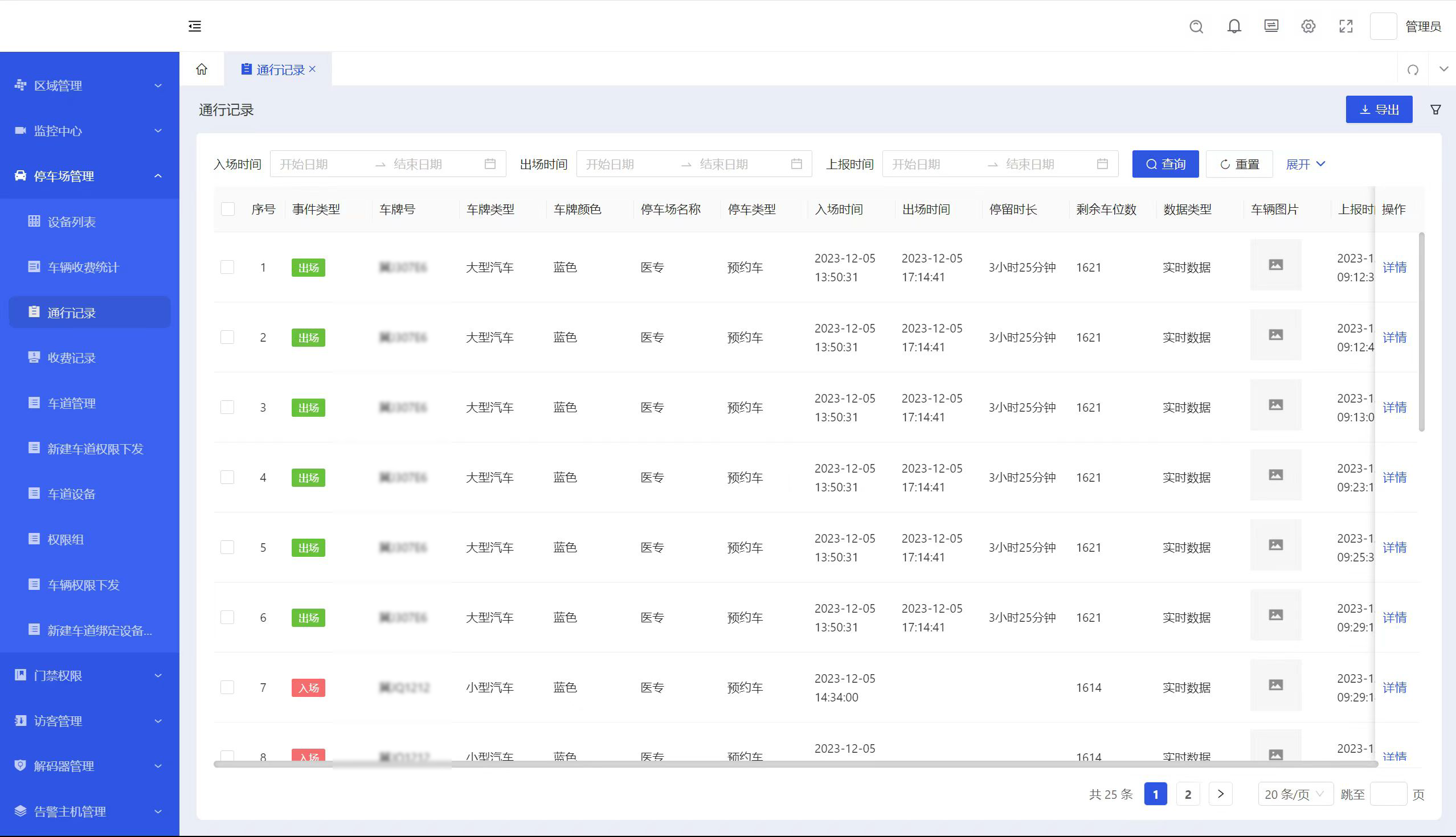Screen dimensions: 1456x837
Task: Go to home tab icon
Action: click(201, 69)
